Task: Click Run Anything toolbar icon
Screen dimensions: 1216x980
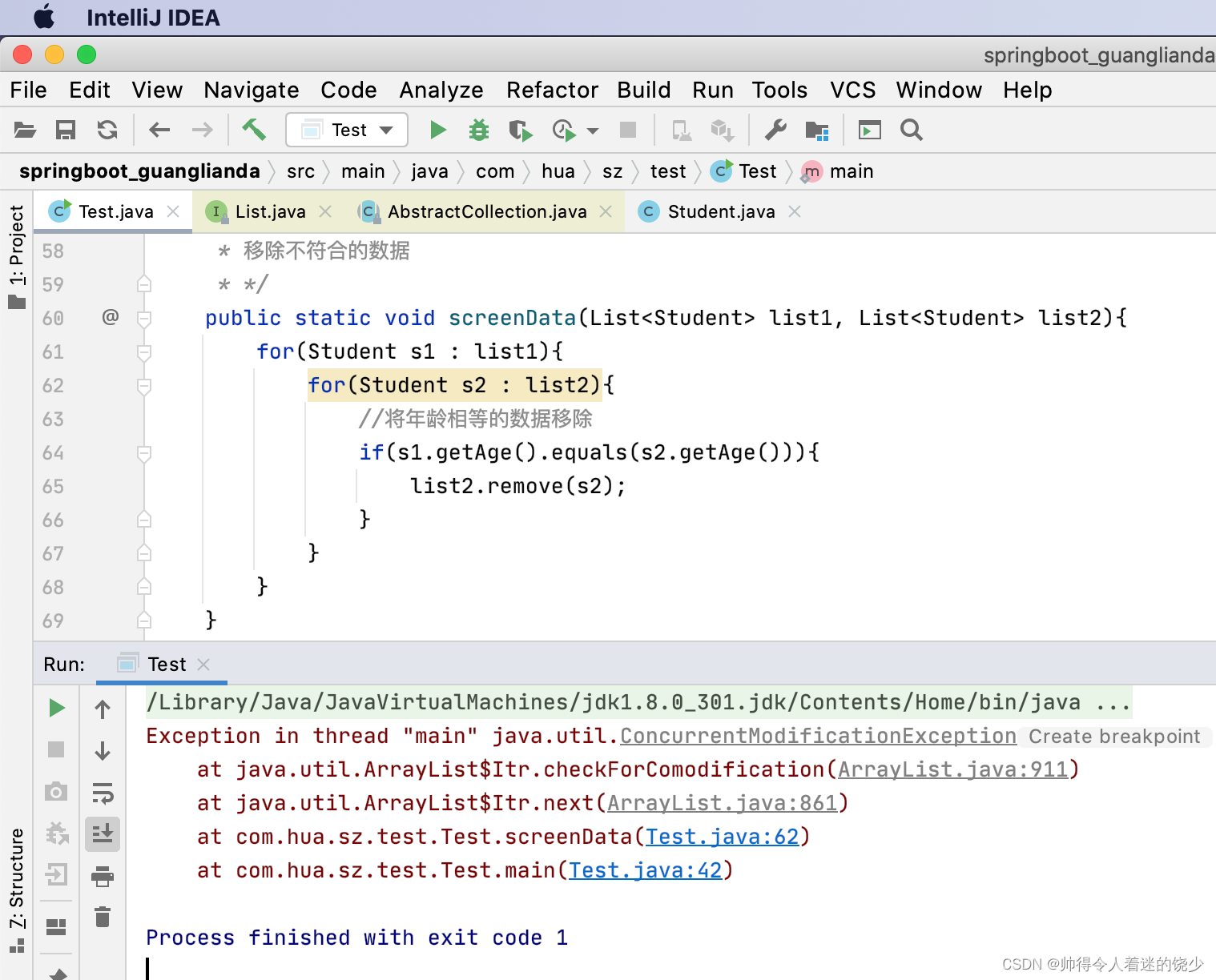Action: click(x=869, y=130)
